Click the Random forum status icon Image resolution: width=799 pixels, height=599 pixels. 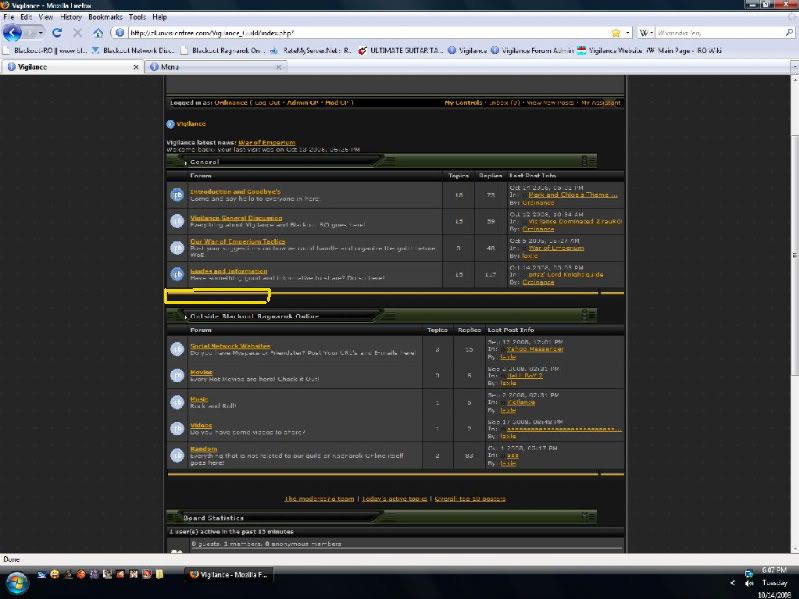[177, 455]
